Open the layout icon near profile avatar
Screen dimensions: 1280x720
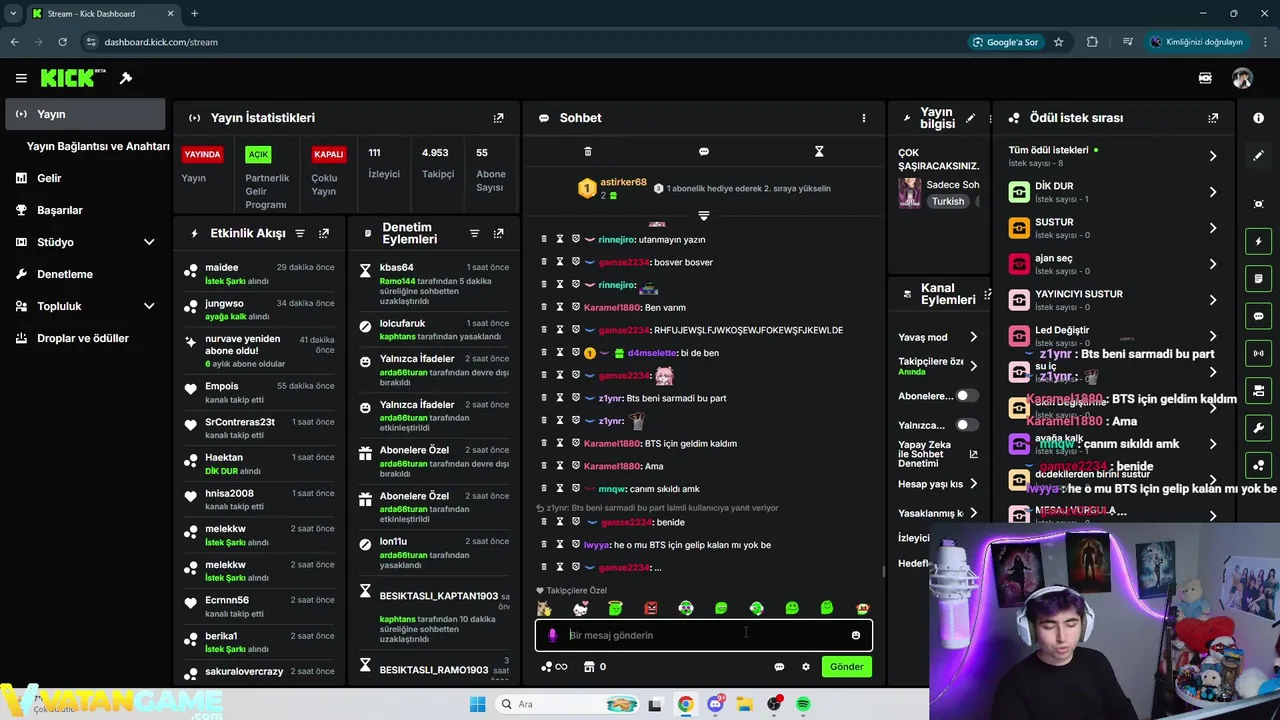click(1205, 78)
